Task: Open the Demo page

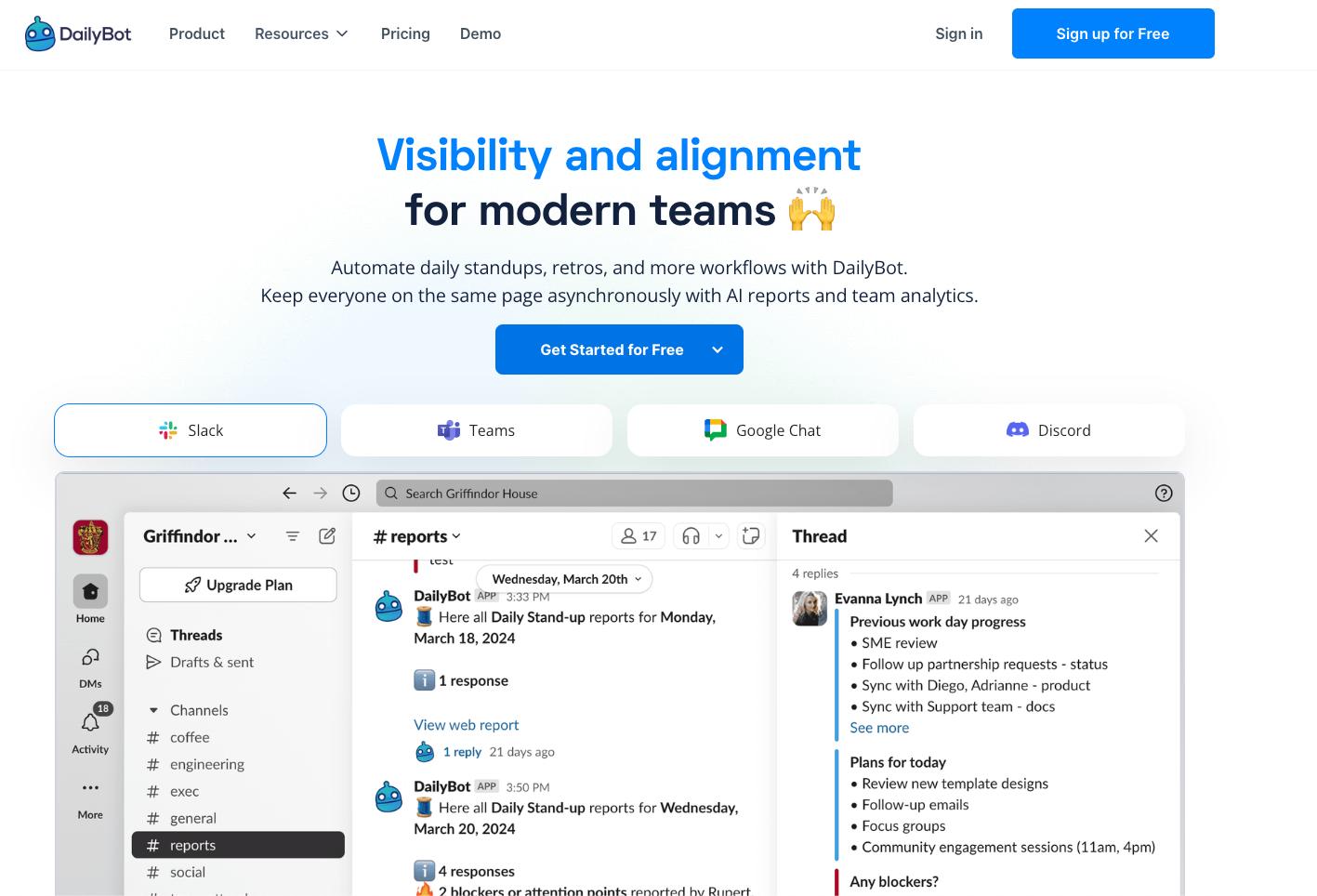Action: (x=481, y=33)
